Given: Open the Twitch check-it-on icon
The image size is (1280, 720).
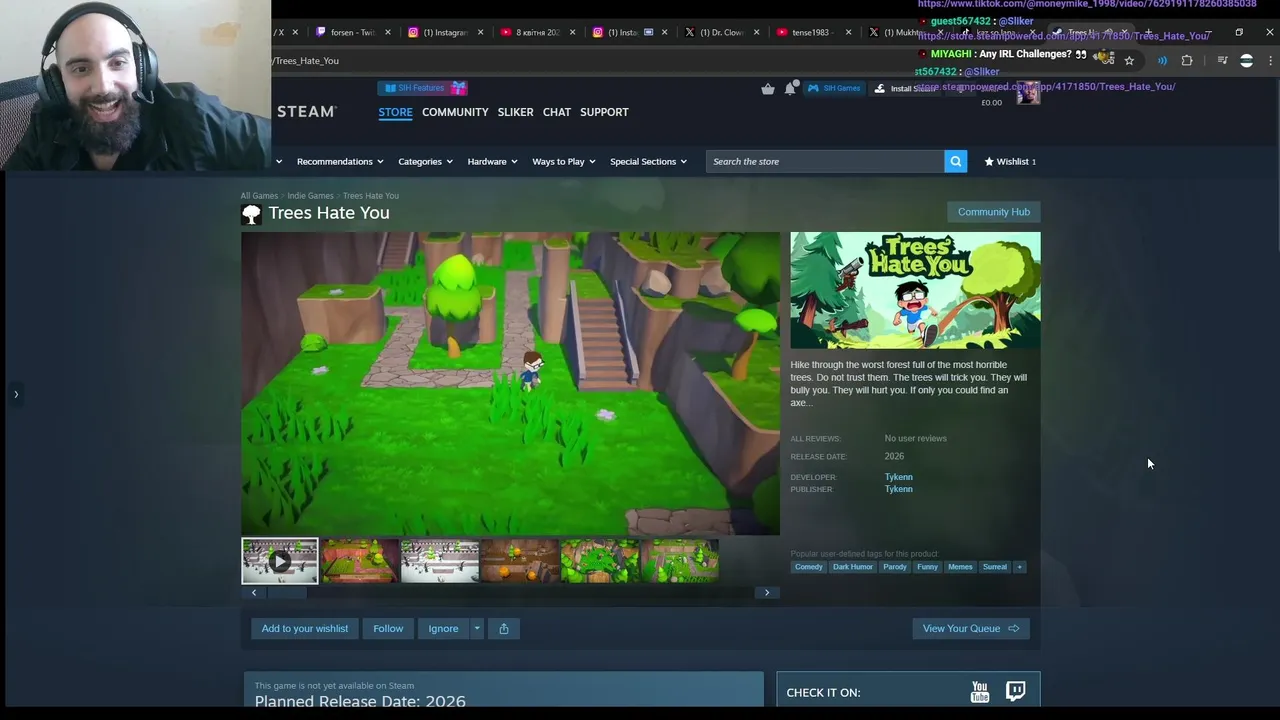Looking at the screenshot, I should [x=1015, y=692].
